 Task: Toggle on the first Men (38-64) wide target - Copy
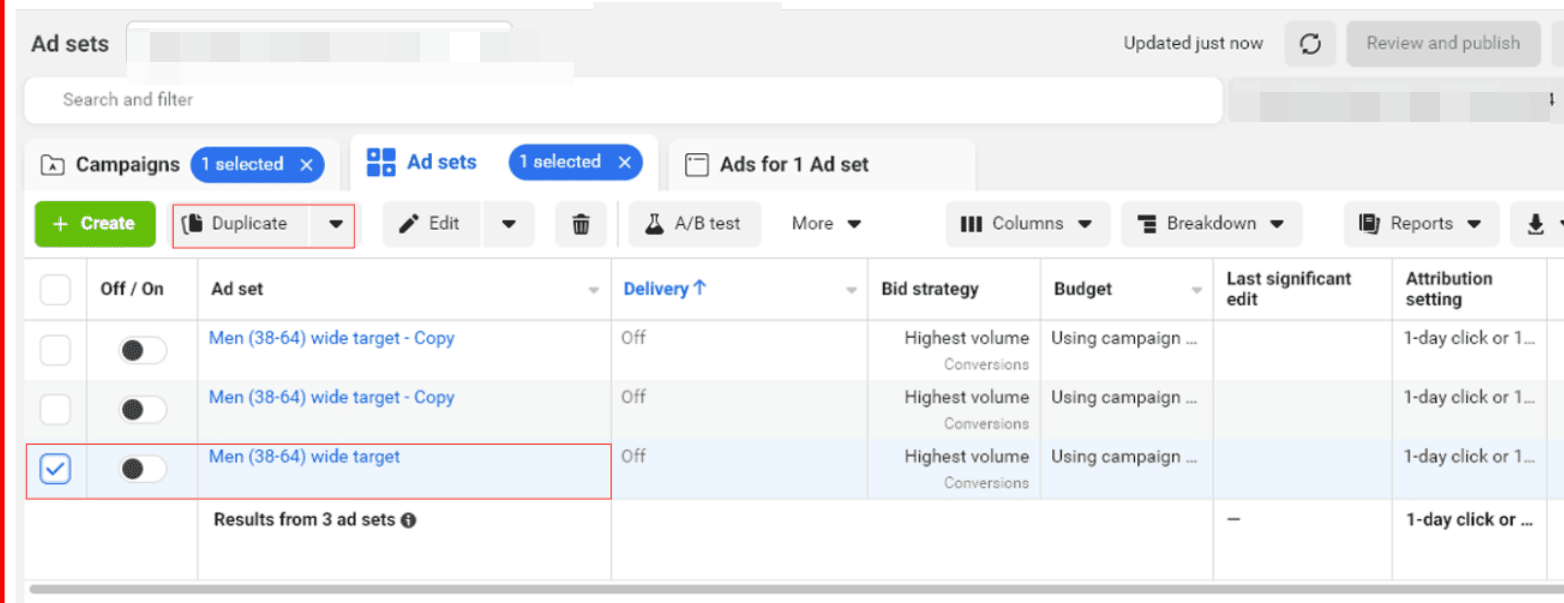(143, 351)
